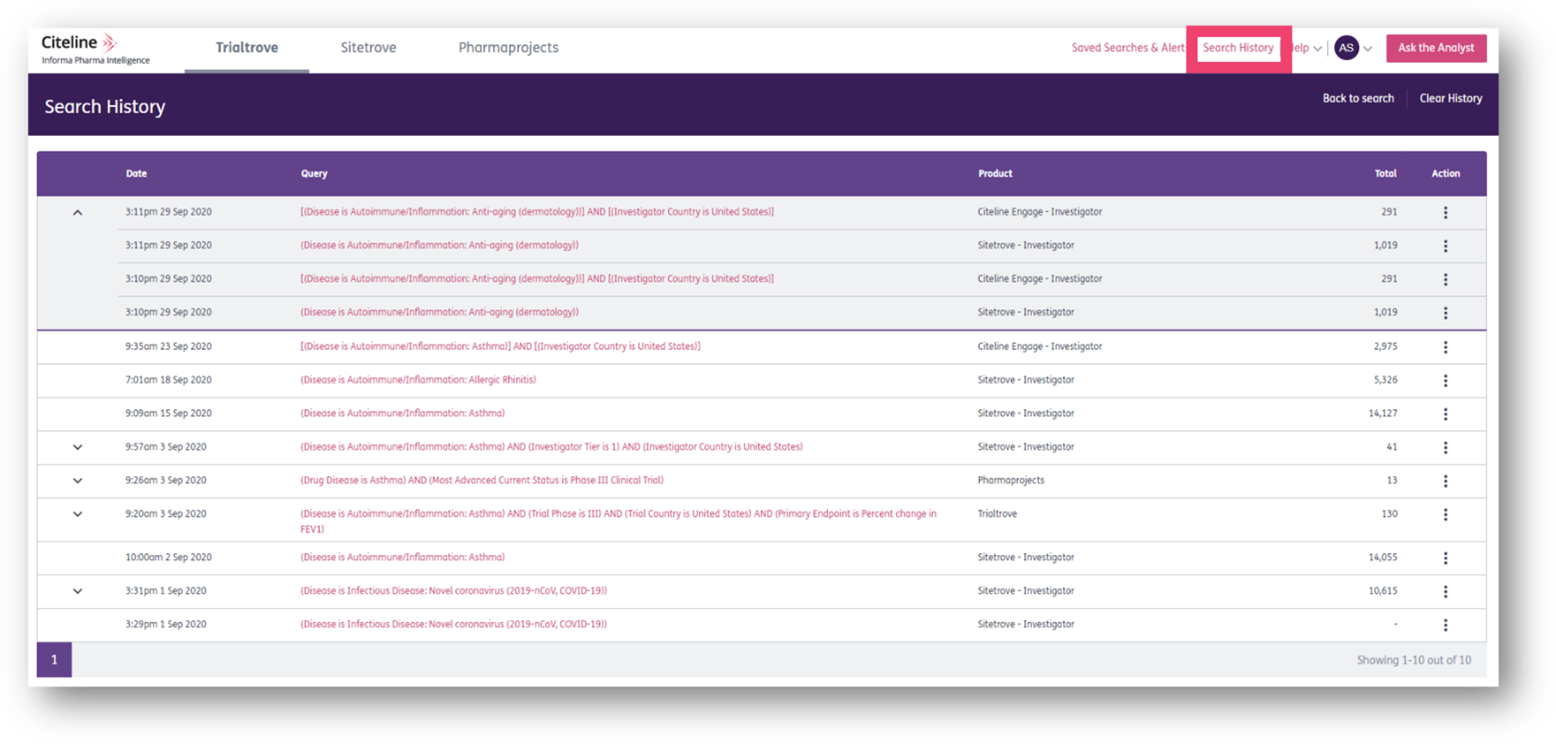Viewport: 1556px width, 744px height.
Task: Open actions menu for the Trialtrove FEV1 query
Action: (1445, 514)
